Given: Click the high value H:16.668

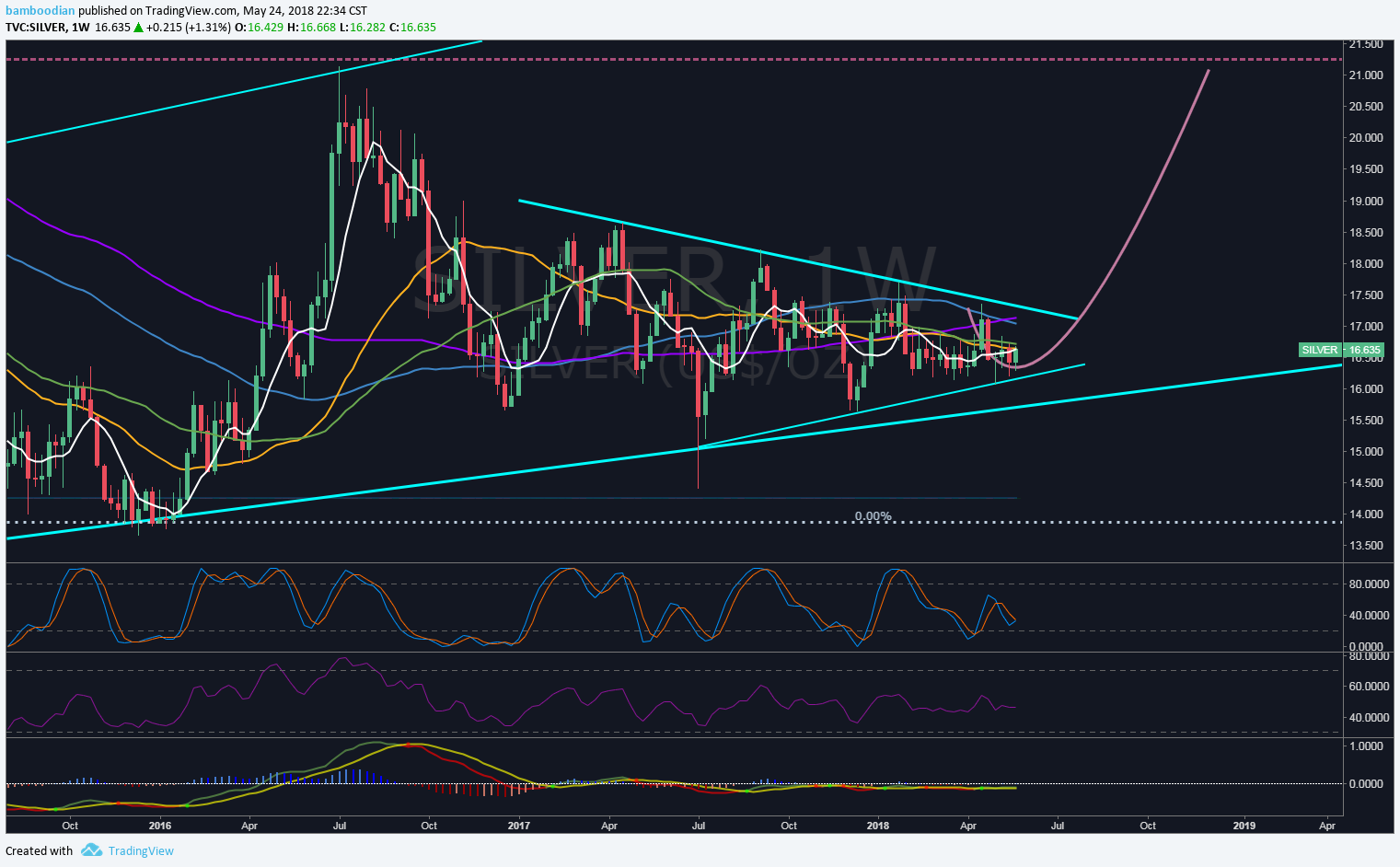Looking at the screenshot, I should coord(310,27).
